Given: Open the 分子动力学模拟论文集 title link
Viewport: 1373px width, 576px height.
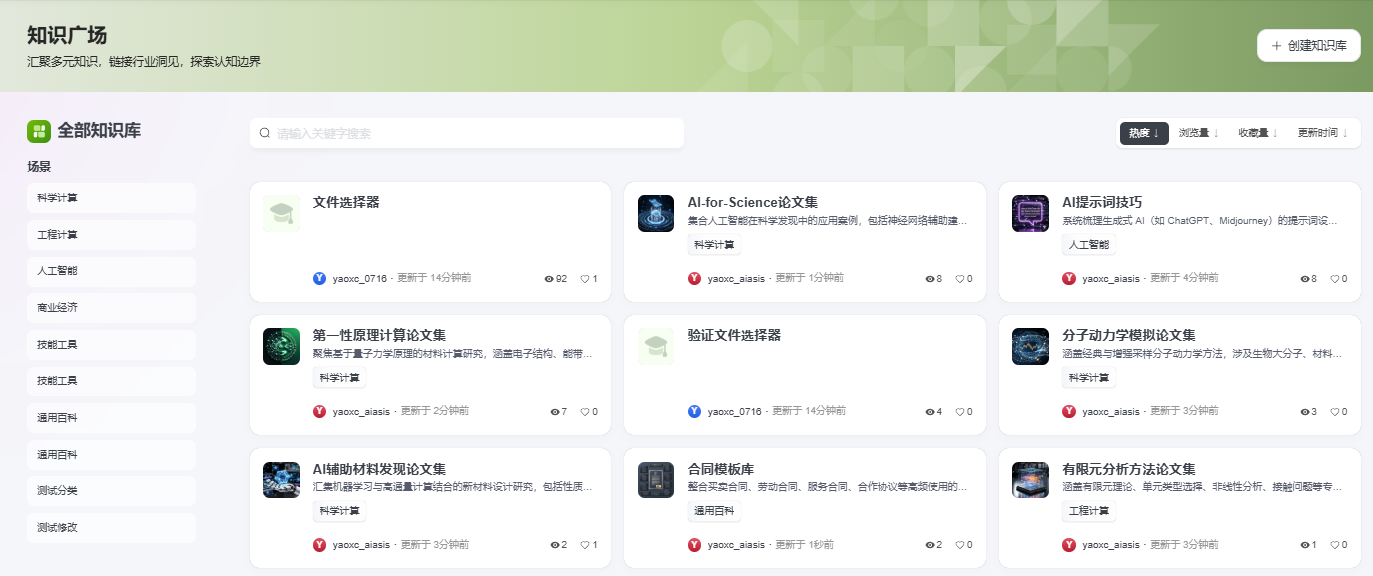Looking at the screenshot, I should pos(1128,335).
